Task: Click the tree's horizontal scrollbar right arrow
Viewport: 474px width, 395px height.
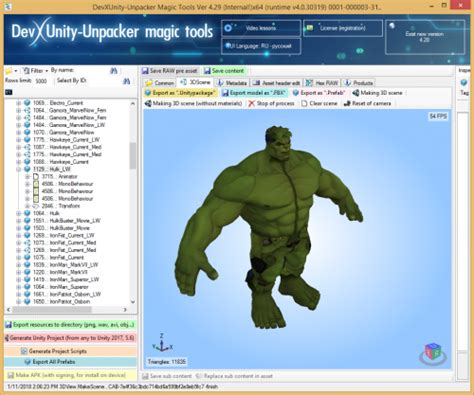Action: [x=125, y=310]
